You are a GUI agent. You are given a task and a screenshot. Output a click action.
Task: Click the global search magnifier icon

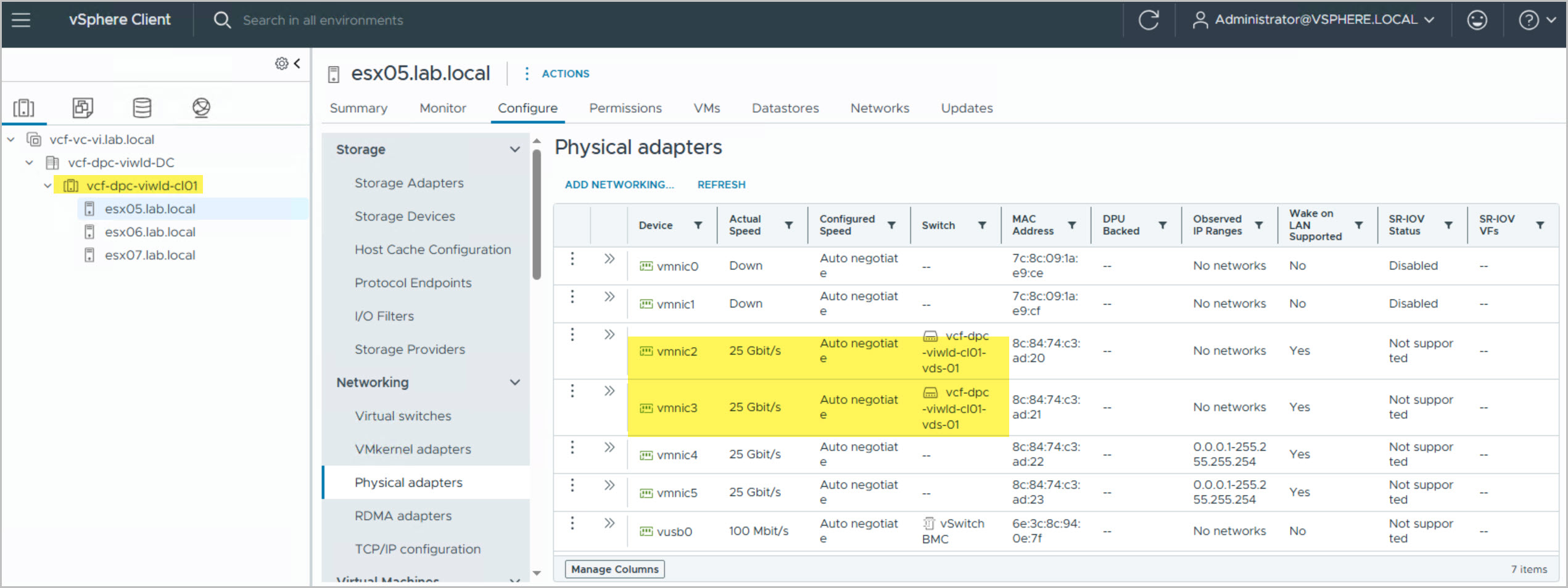click(x=222, y=20)
